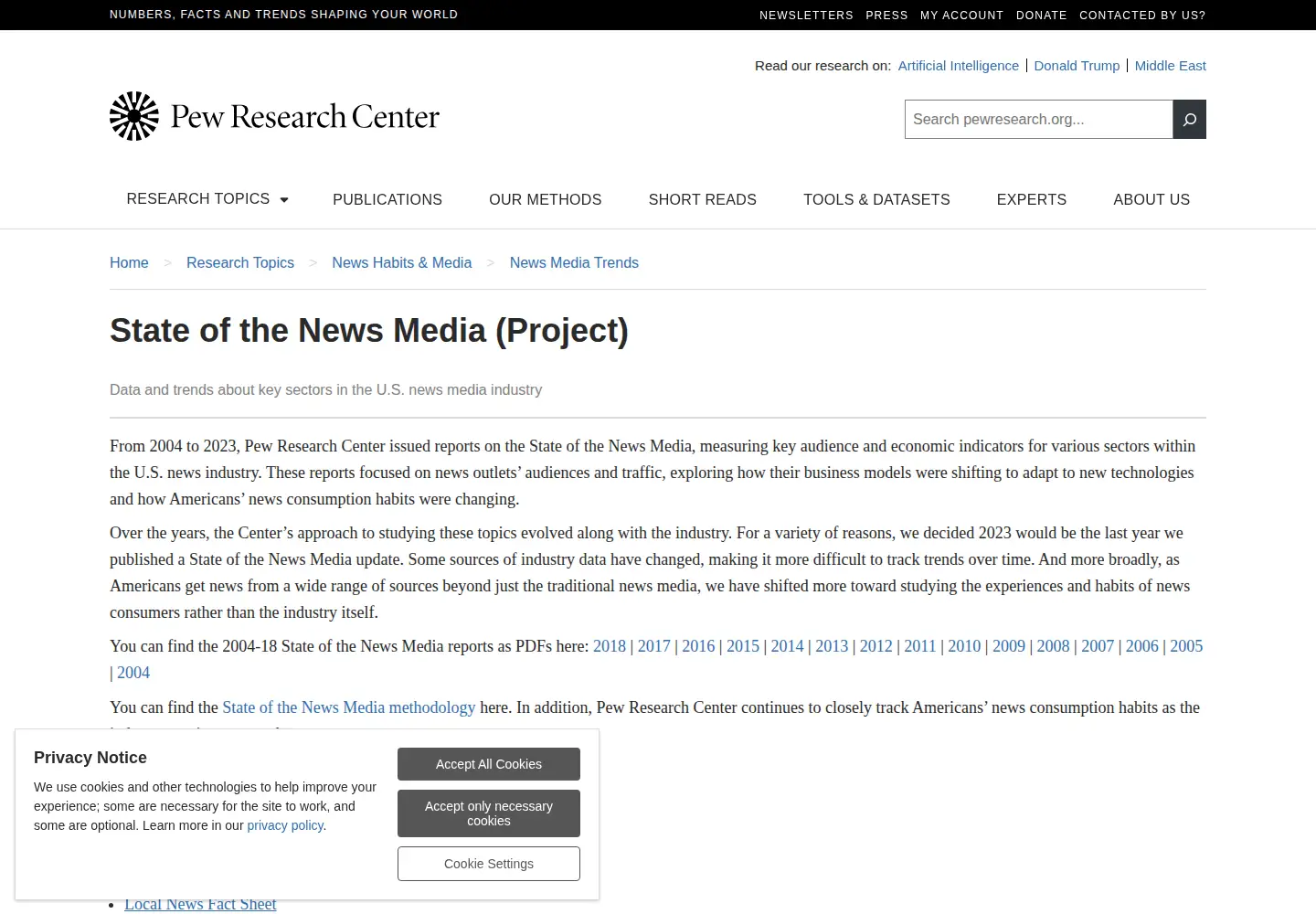Open the 2011 report PDF link
Viewport: 1316px width, 914px height.
point(920,646)
